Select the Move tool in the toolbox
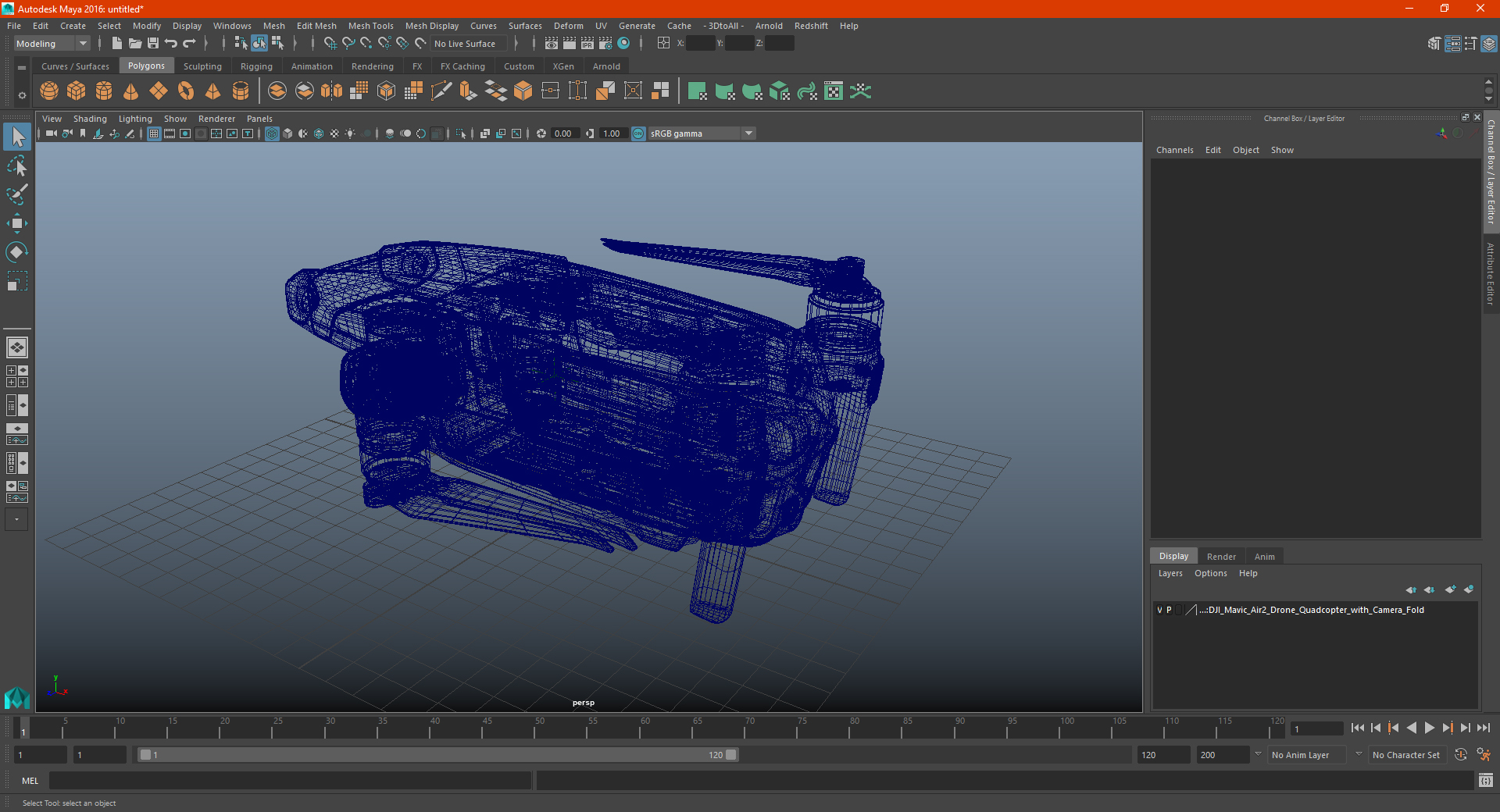The width and height of the screenshot is (1500, 812). (x=16, y=223)
